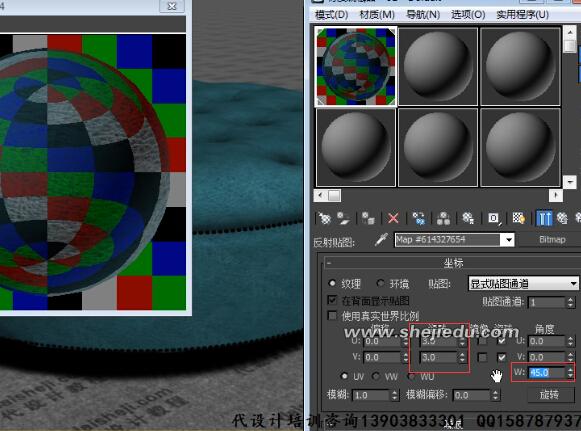Image resolution: width=581 pixels, height=431 pixels.
Task: Pick material with the eyedropper icon
Action: tap(381, 240)
